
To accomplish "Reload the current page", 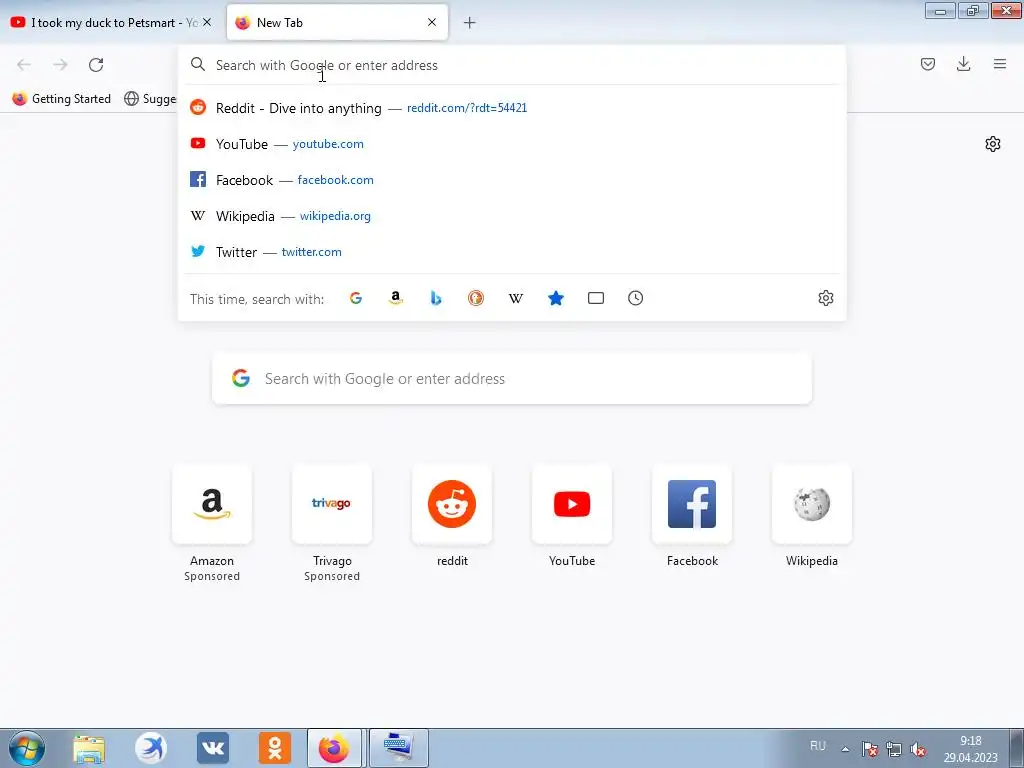I will click(x=96, y=65).
